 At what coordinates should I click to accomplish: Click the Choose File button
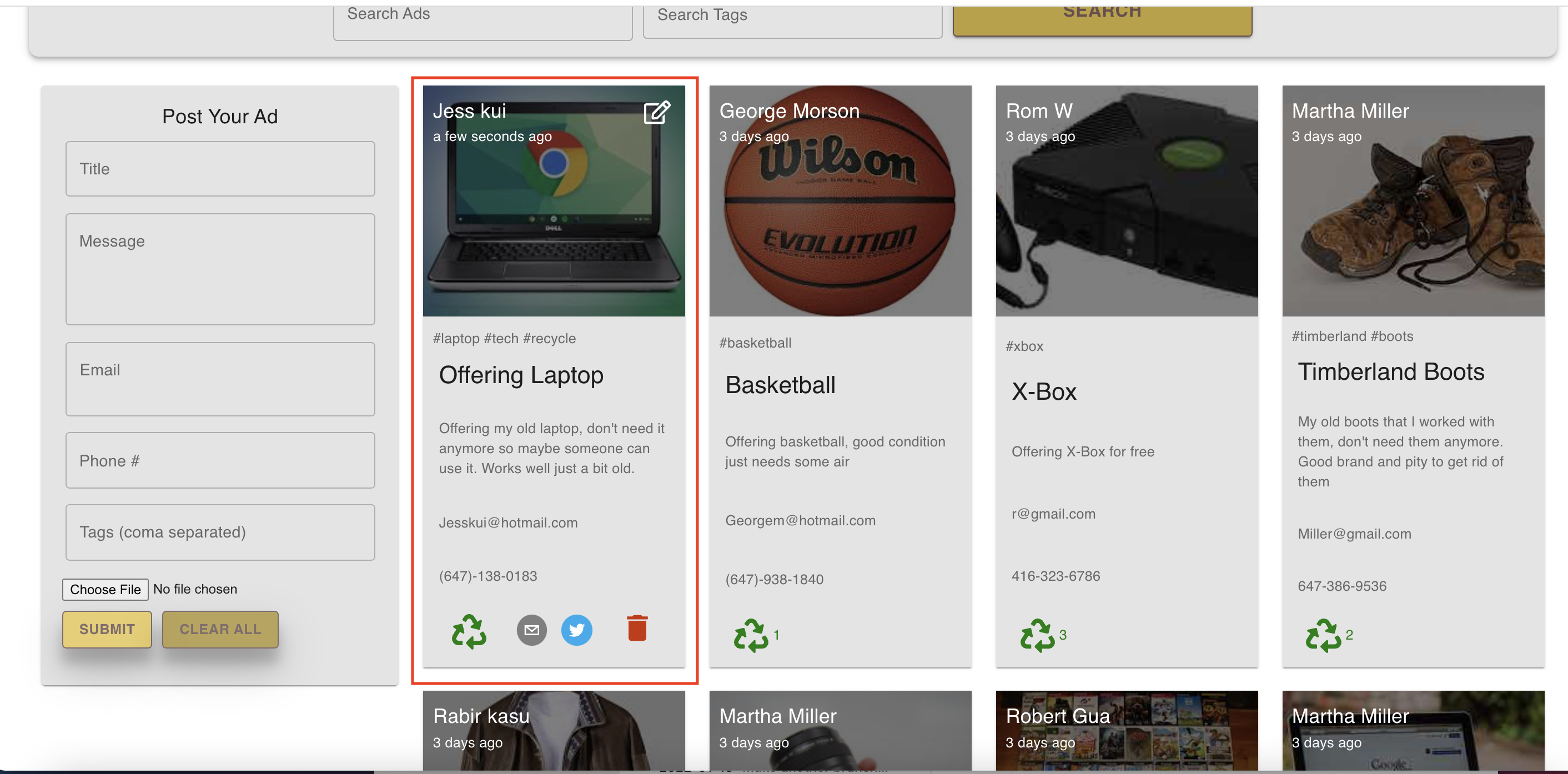click(x=105, y=589)
